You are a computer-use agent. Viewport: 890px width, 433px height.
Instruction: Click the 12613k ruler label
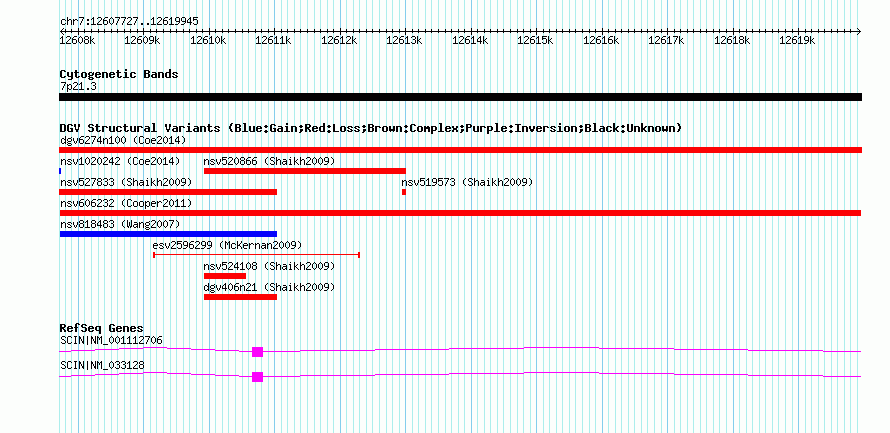(x=404, y=40)
